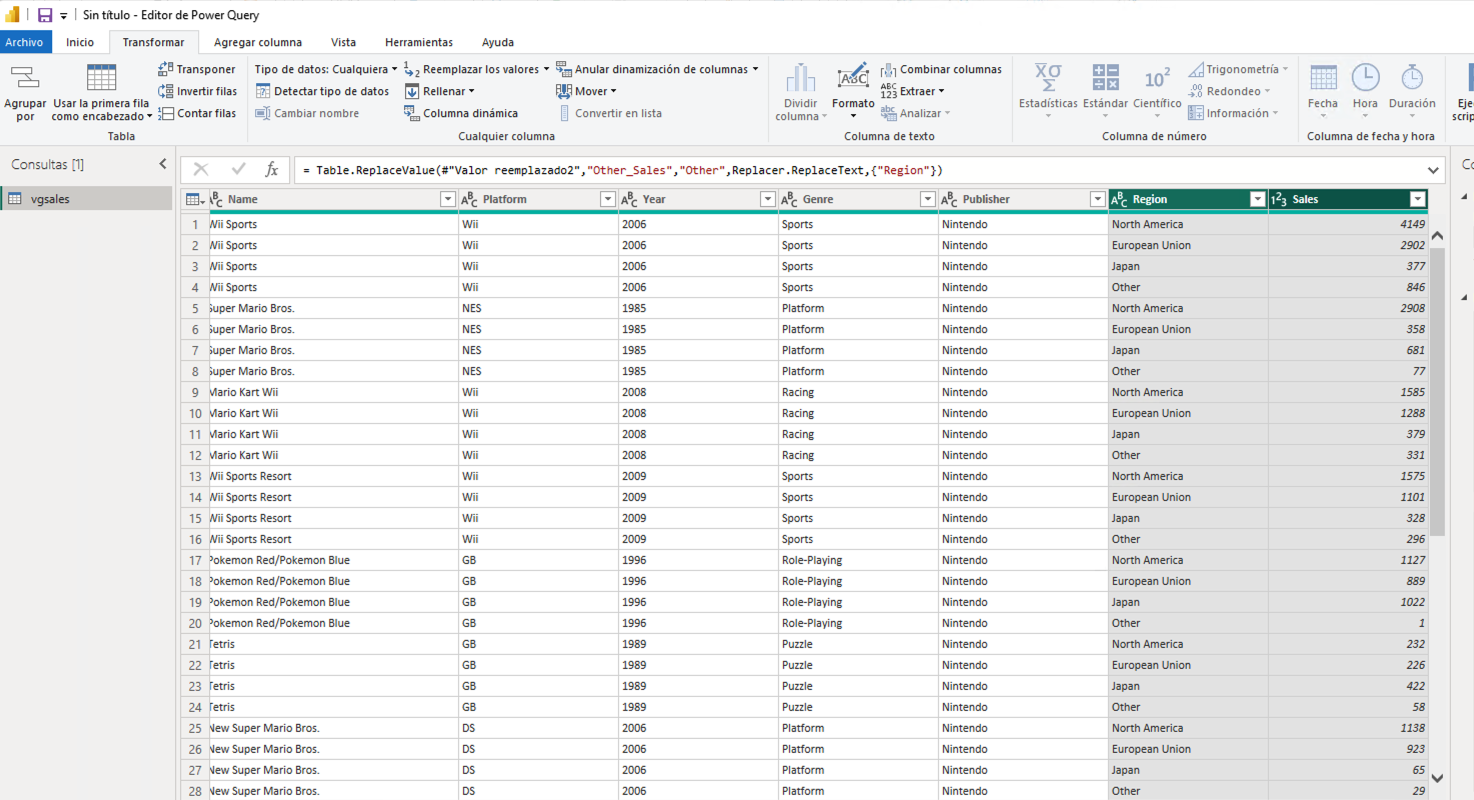Select row number 5
Image resolution: width=1474 pixels, height=800 pixels.
[195, 308]
